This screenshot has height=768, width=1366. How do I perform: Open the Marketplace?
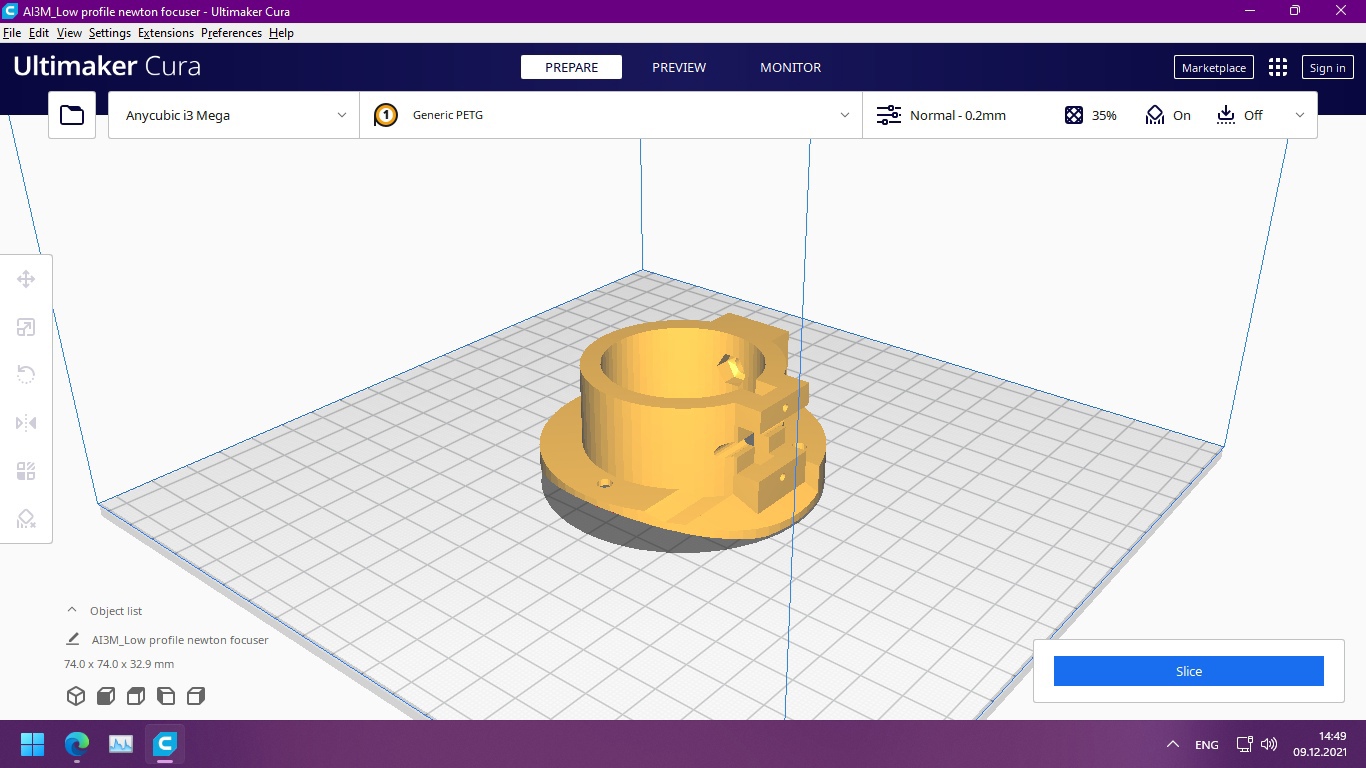tap(1213, 67)
